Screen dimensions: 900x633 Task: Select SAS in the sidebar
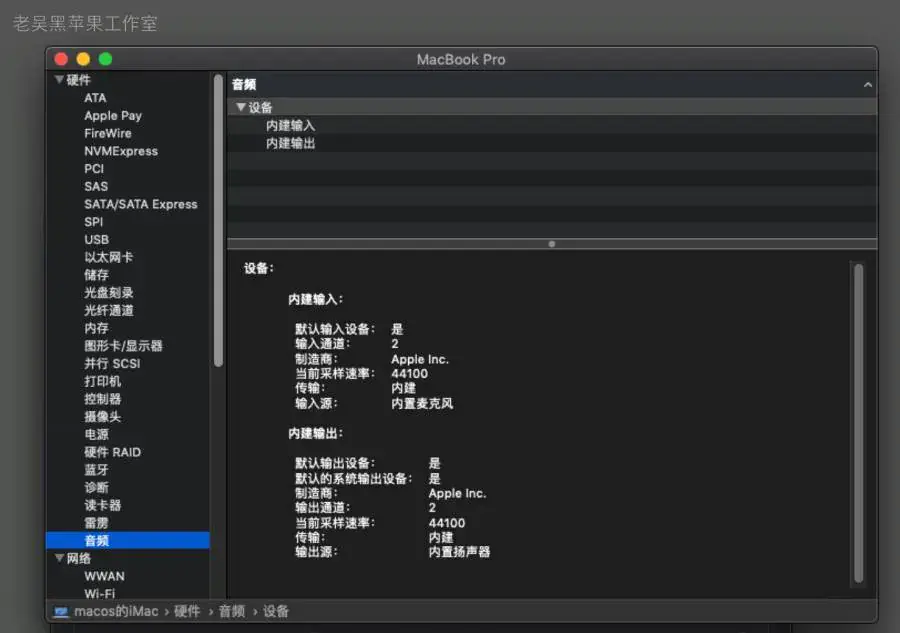pos(96,187)
